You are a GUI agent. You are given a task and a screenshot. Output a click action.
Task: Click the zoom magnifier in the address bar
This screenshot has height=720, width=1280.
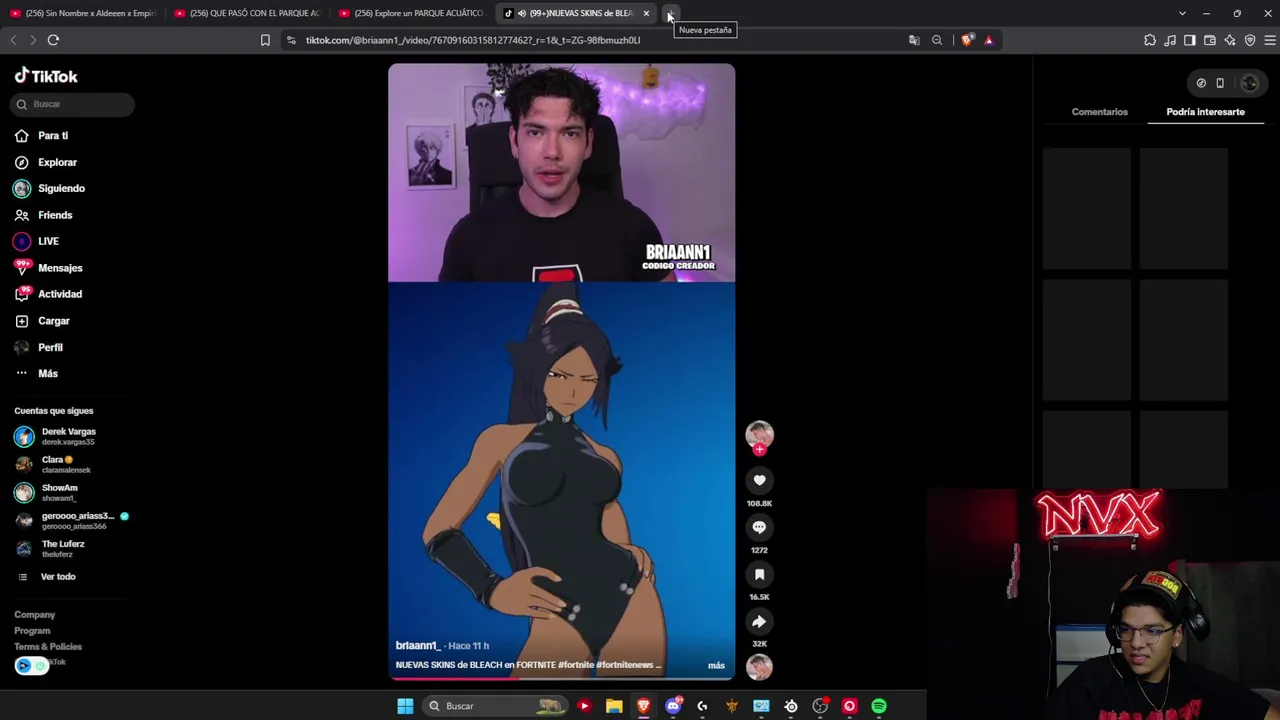(x=937, y=40)
